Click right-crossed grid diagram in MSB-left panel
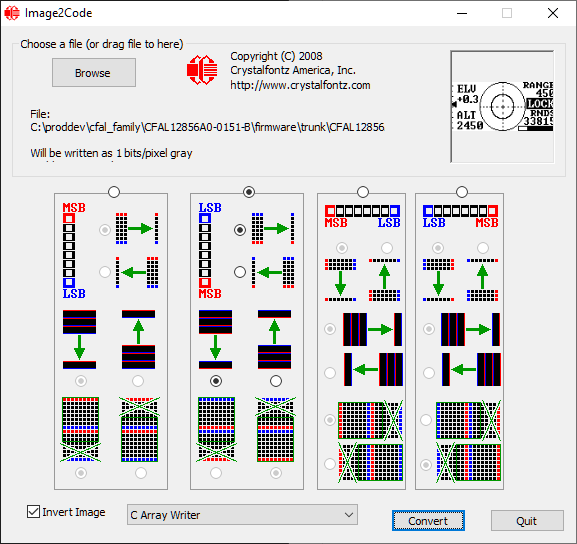The height and width of the screenshot is (544, 577). click(x=371, y=420)
